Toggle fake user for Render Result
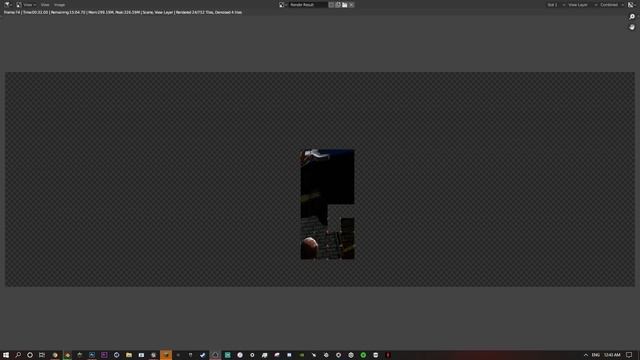The image size is (640, 360). tap(331, 4)
